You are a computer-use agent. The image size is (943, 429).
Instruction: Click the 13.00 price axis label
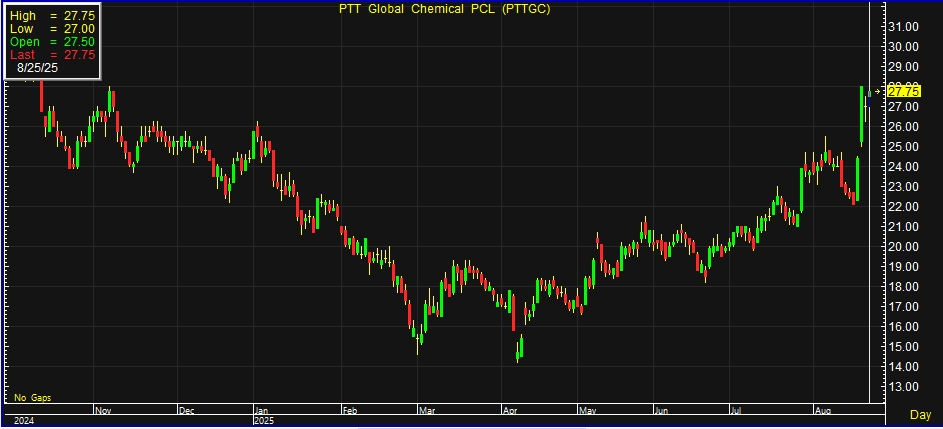[903, 387]
